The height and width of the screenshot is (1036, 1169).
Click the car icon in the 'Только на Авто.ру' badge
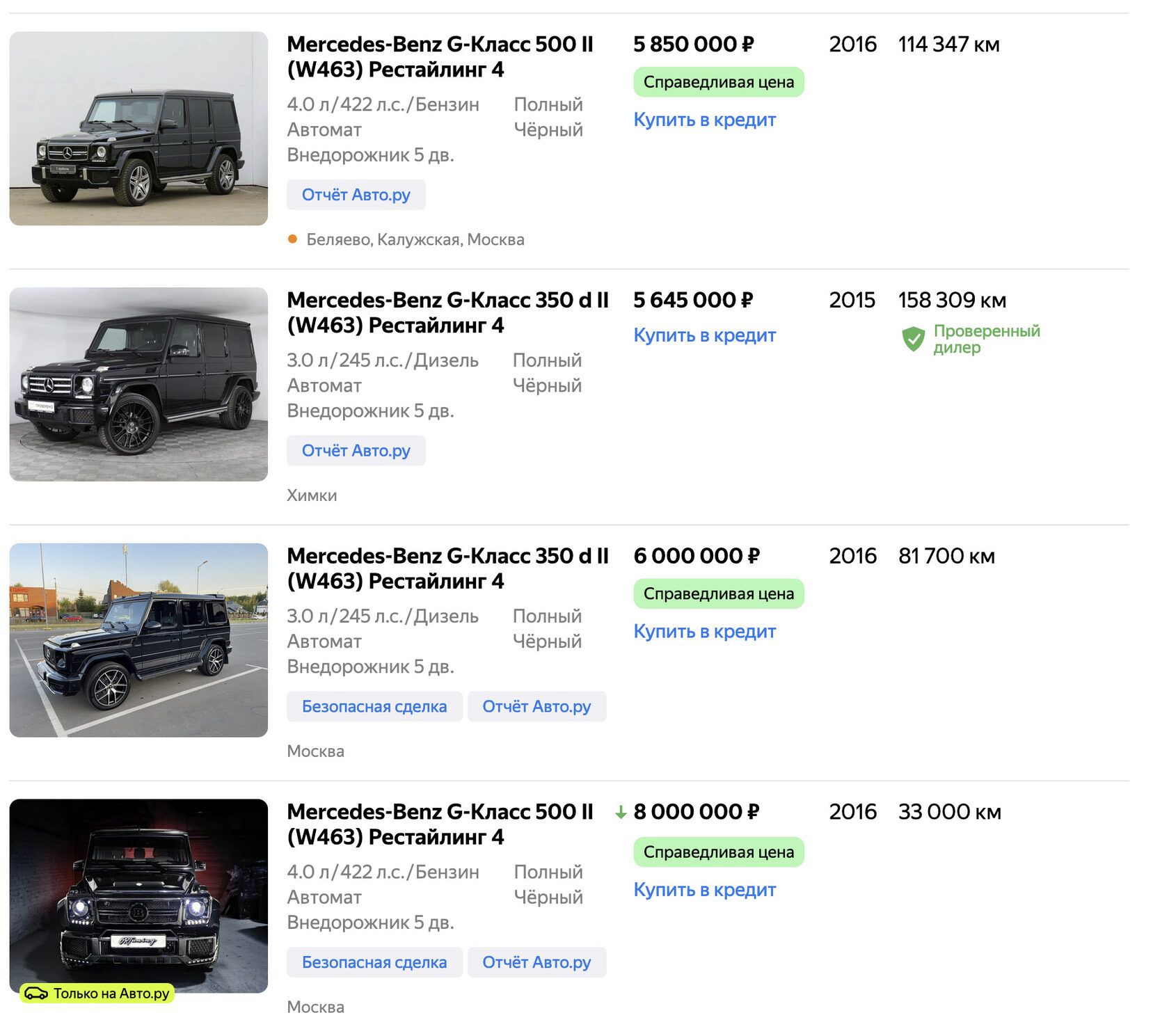tap(36, 994)
